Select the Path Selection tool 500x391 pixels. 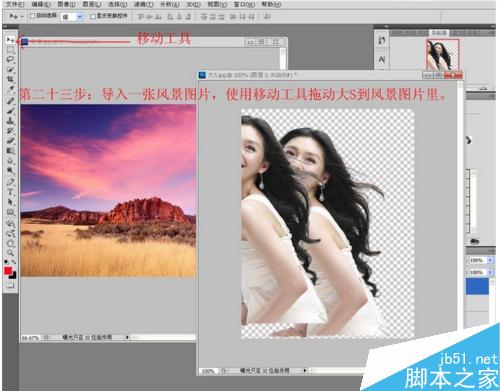tap(10, 202)
